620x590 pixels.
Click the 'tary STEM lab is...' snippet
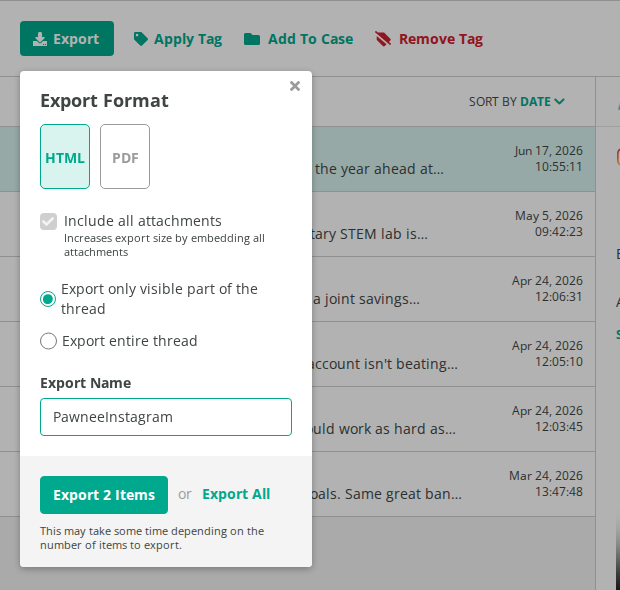370,234
